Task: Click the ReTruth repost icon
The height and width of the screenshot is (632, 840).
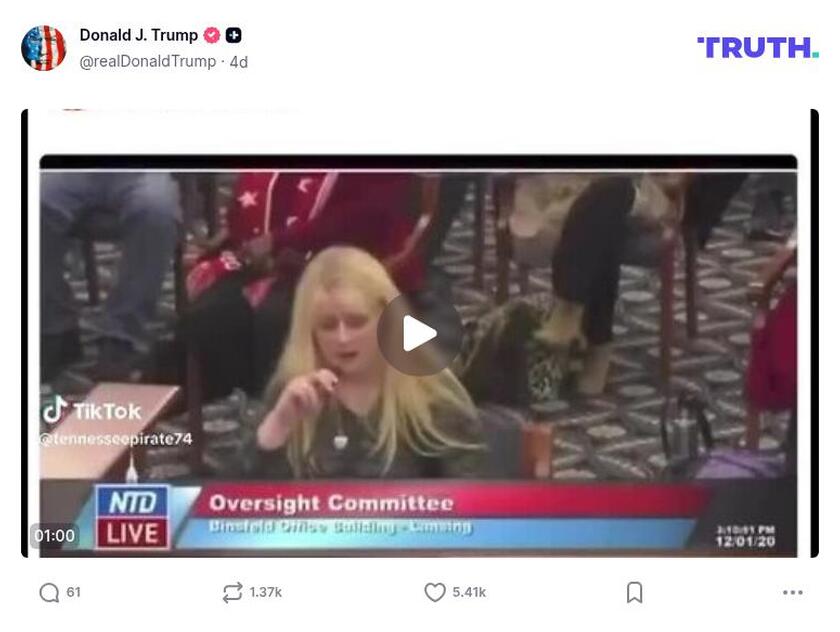Action: click(232, 592)
